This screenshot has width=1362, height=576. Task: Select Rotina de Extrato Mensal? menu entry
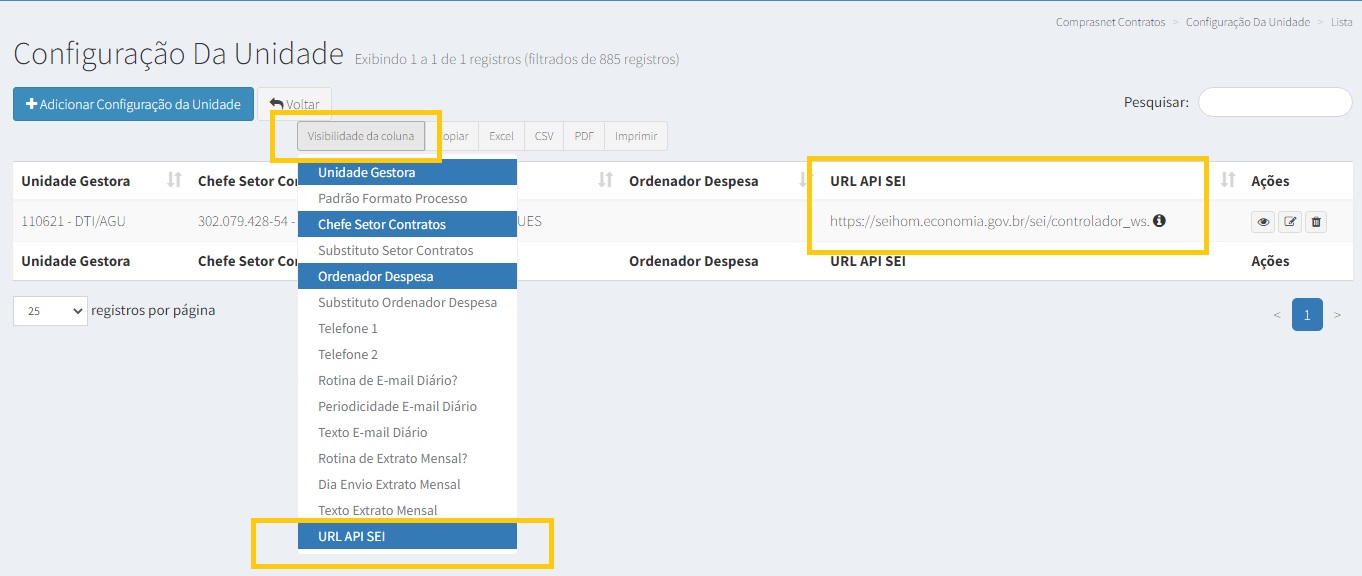click(407, 458)
